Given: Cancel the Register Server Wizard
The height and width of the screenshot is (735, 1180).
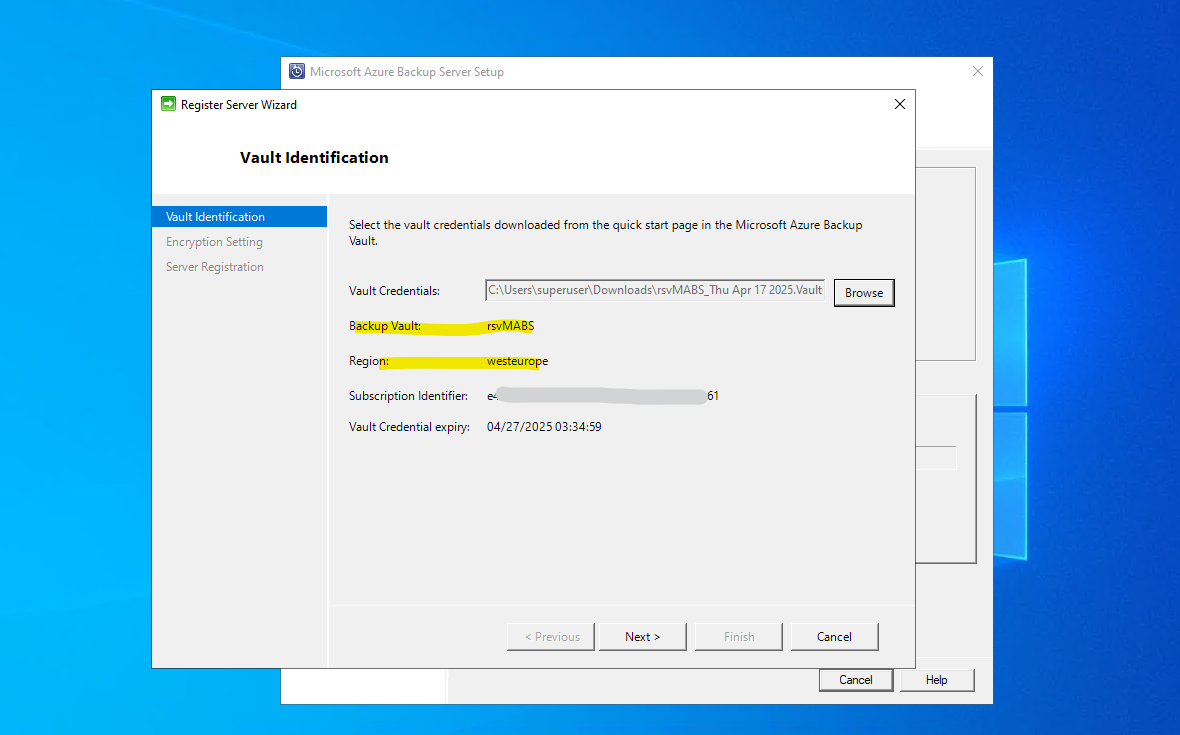Looking at the screenshot, I should (x=835, y=636).
